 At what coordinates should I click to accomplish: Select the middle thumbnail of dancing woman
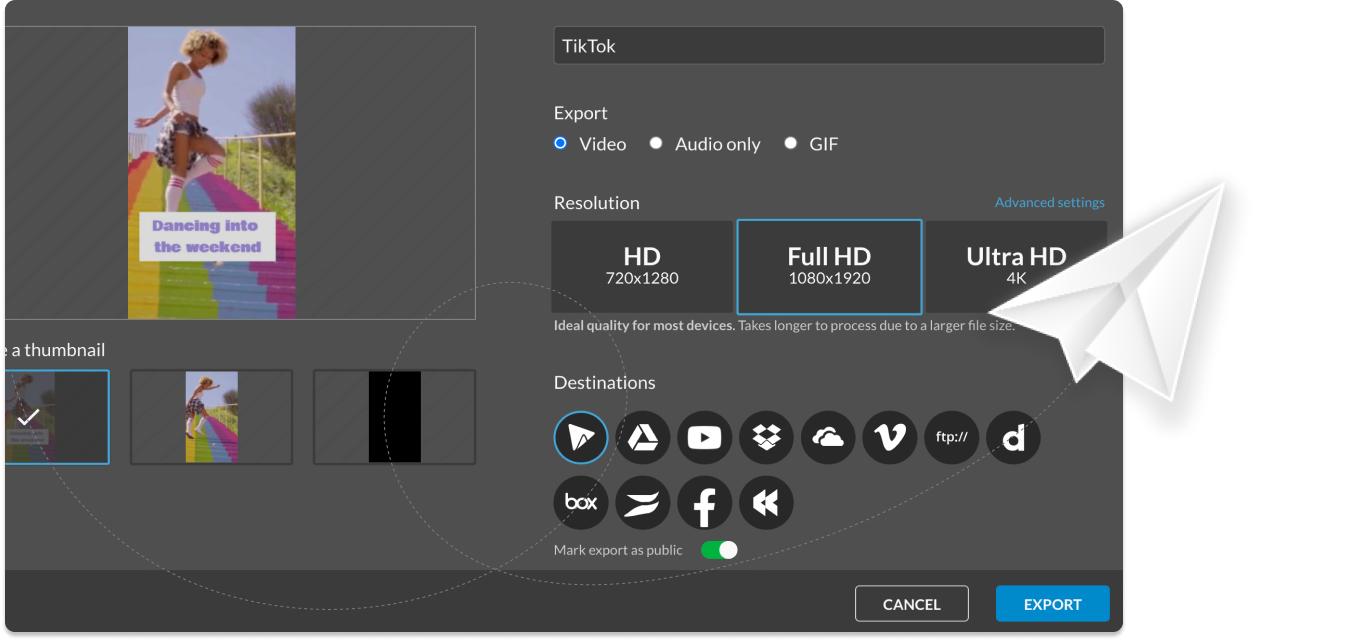(212, 417)
